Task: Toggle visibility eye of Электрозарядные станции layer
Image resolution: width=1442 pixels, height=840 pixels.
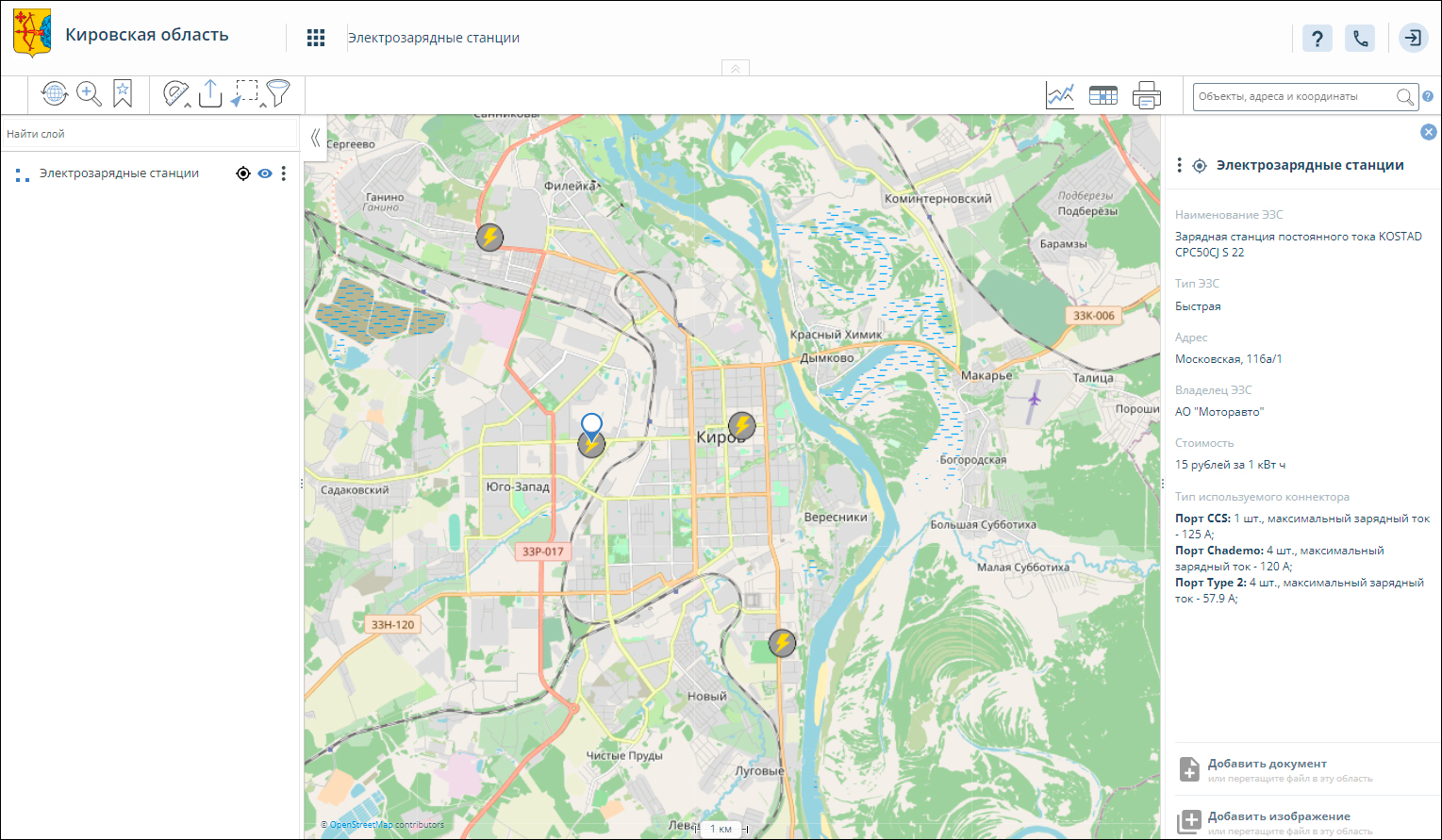Action: (265, 173)
